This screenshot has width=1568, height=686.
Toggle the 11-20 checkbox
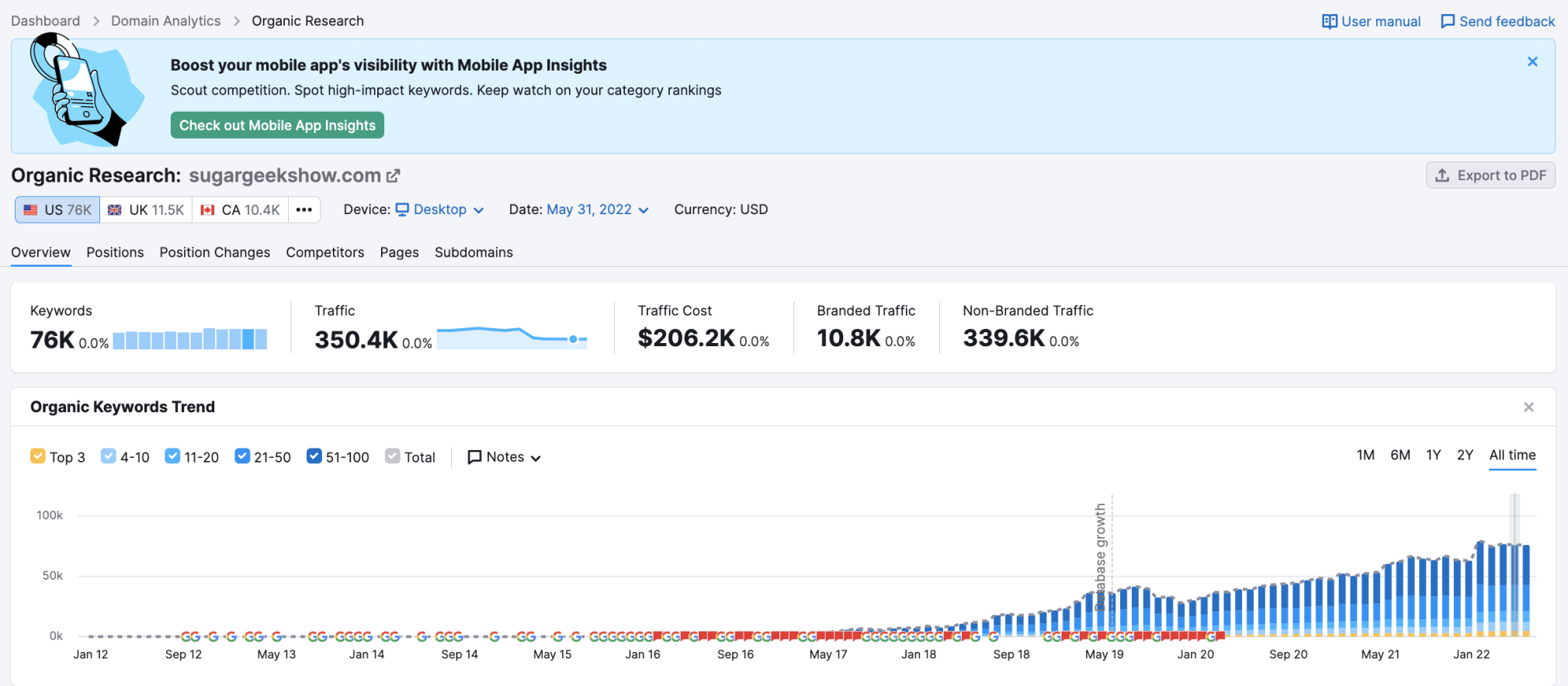(x=172, y=456)
